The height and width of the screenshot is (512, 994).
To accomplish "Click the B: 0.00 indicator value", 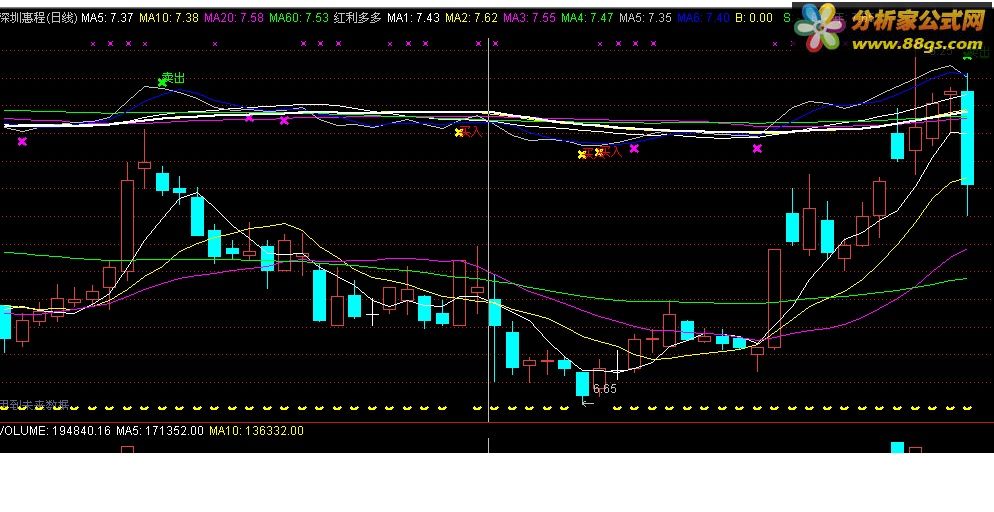I will click(754, 18).
